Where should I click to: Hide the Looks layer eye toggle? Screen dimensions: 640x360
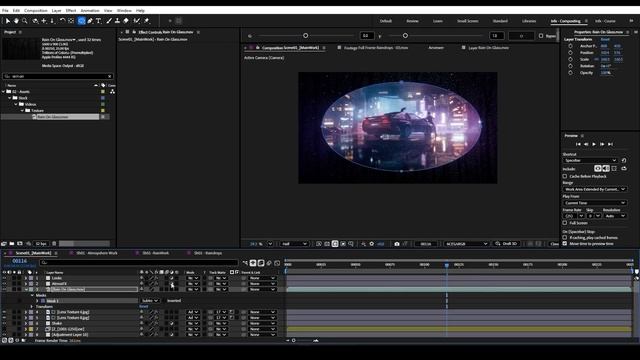coord(4,278)
